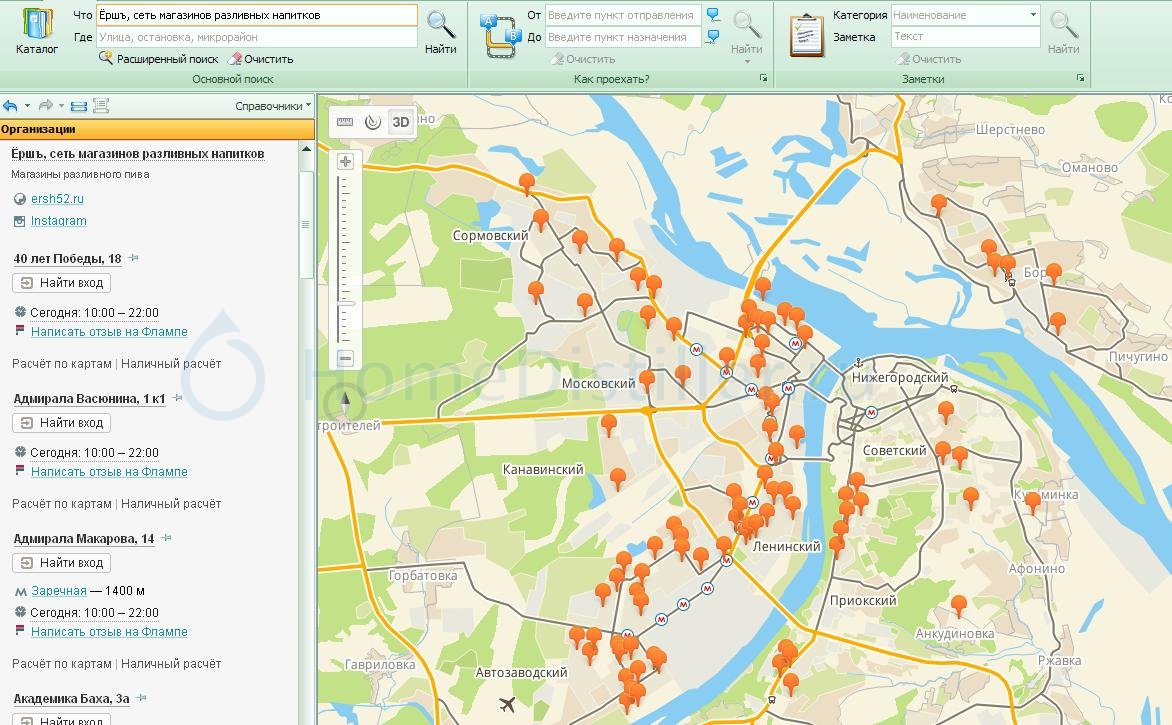
Task: Click the Что search query field
Action: [x=256, y=15]
